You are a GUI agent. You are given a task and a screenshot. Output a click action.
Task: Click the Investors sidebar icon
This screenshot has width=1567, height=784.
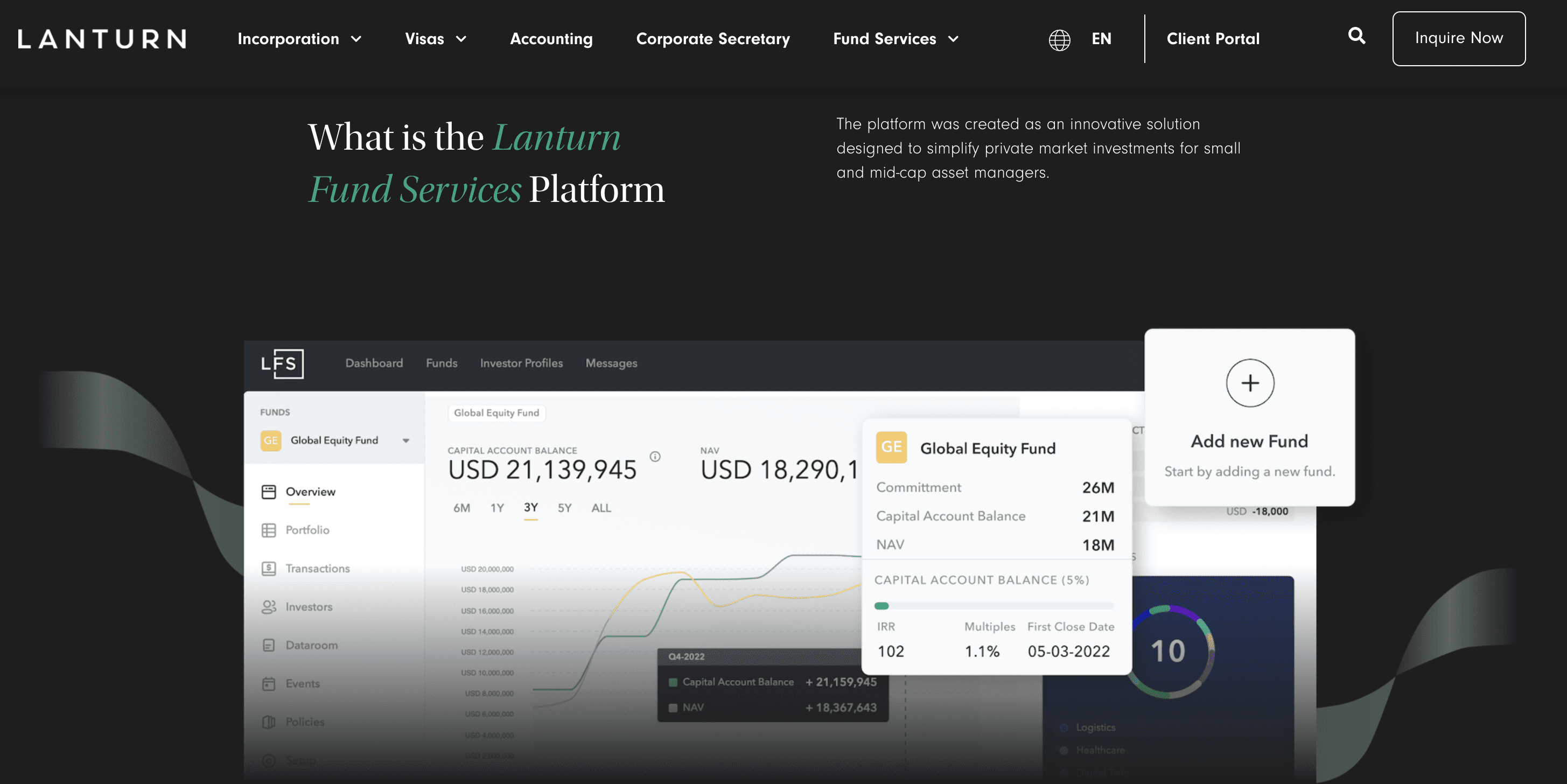click(269, 606)
